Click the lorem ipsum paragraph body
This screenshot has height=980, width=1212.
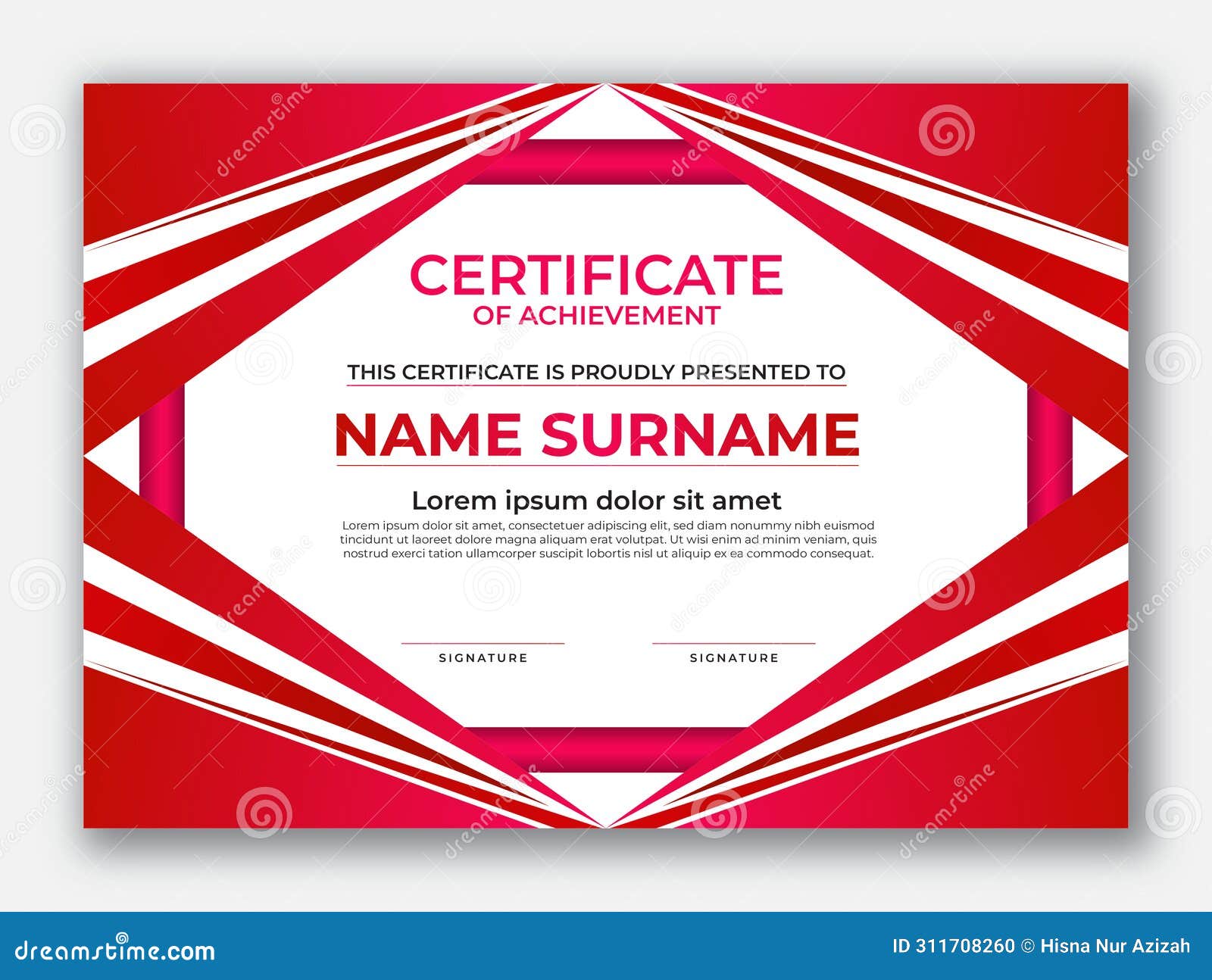[x=606, y=539]
